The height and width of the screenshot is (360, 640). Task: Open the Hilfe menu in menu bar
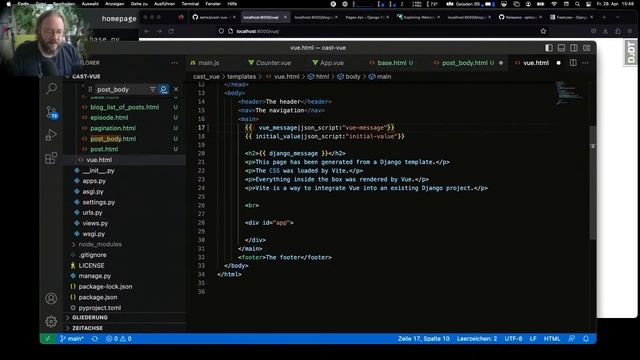[x=232, y=4]
